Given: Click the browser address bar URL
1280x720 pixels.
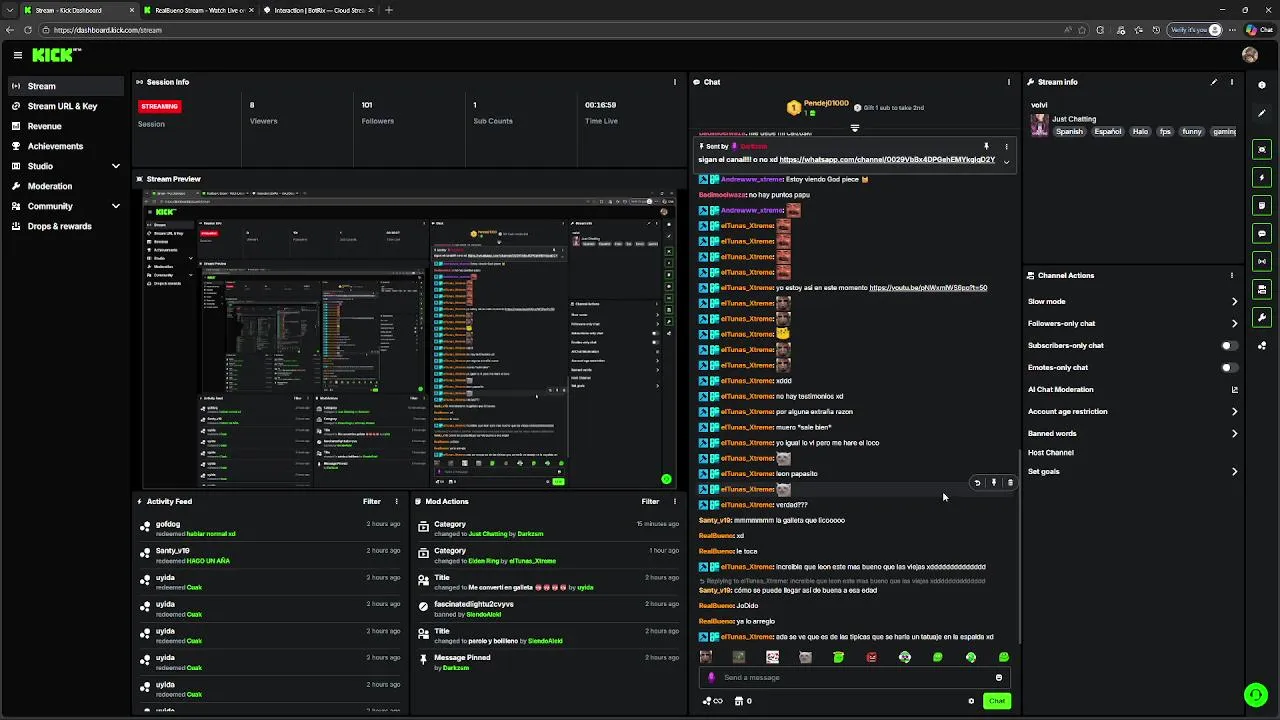Looking at the screenshot, I should click(108, 30).
